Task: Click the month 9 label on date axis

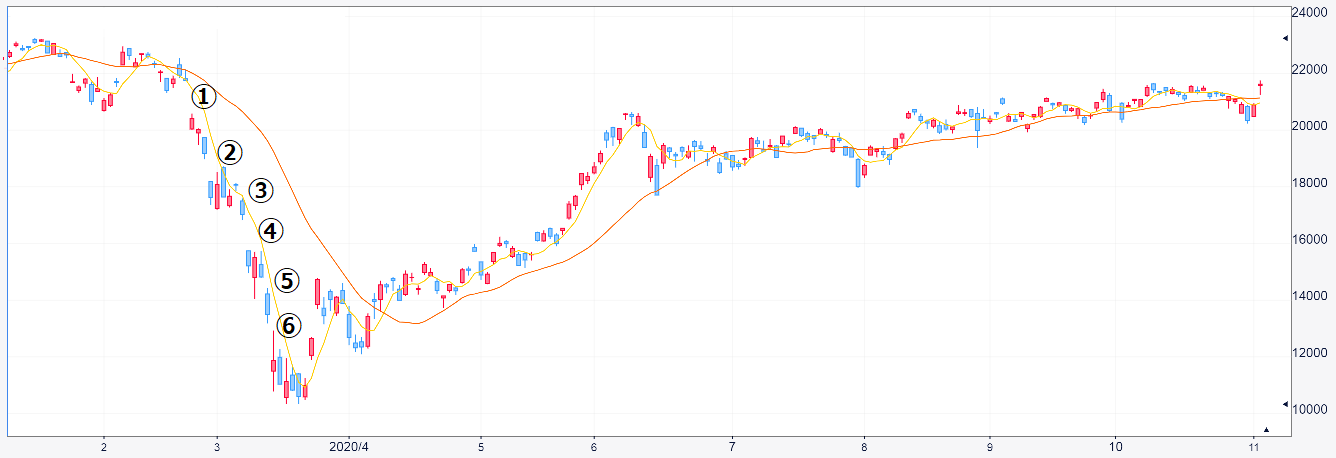Action: click(989, 445)
